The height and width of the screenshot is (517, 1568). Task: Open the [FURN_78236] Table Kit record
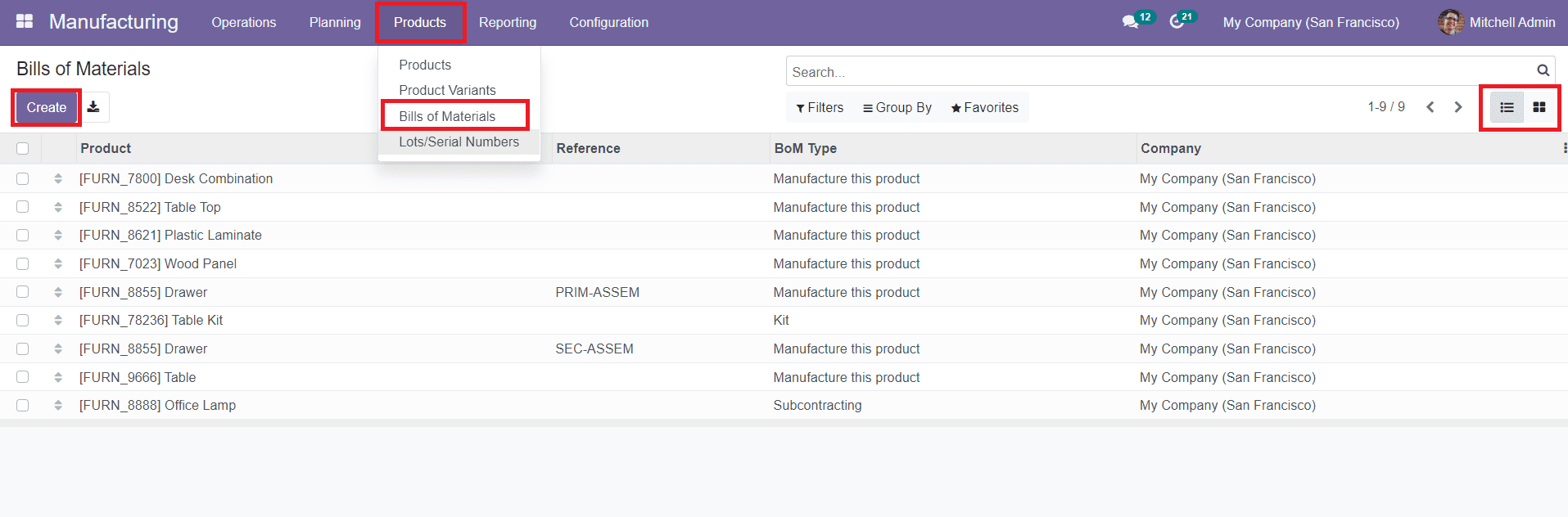coord(151,320)
